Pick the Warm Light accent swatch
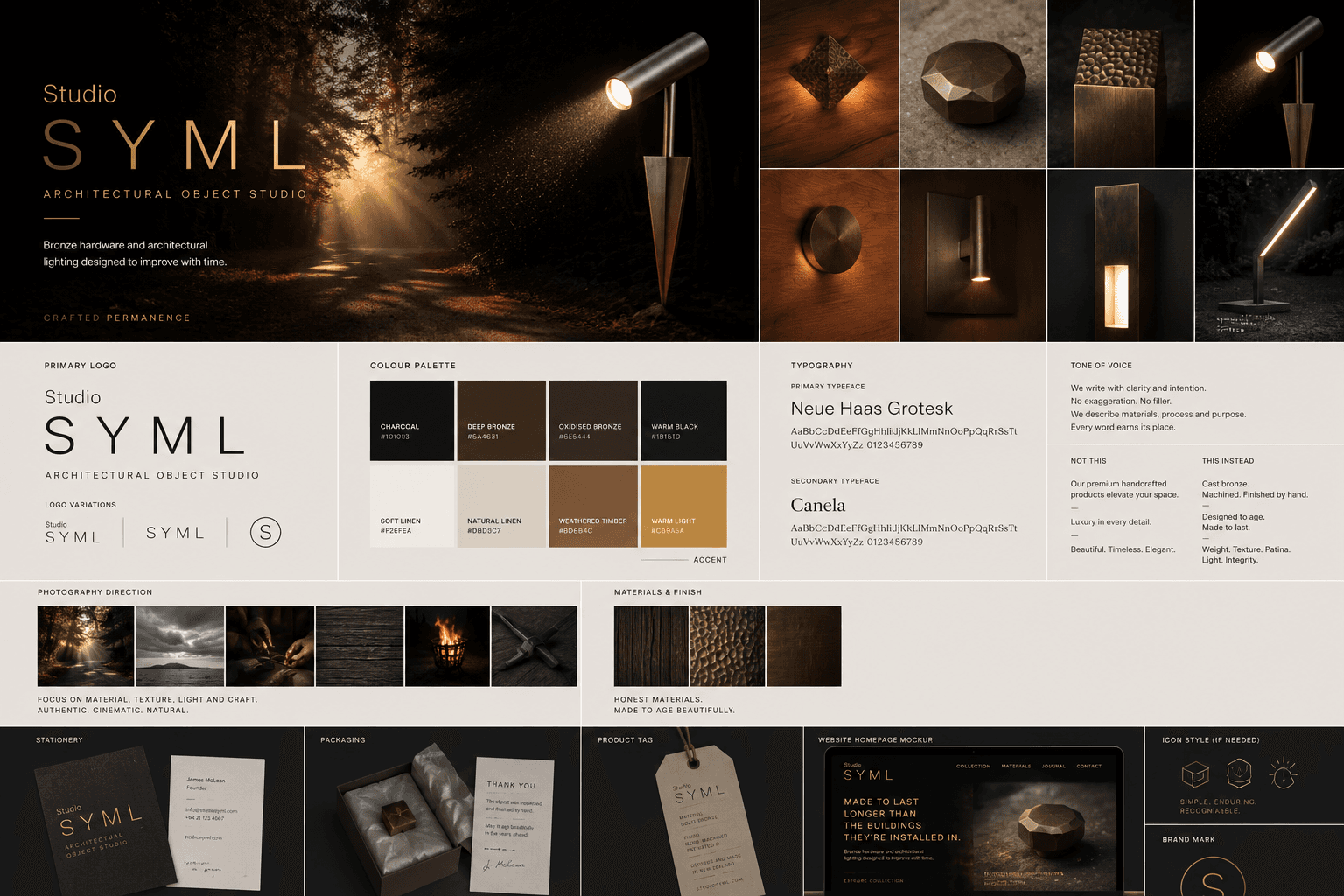This screenshot has width=1344, height=896. click(683, 507)
